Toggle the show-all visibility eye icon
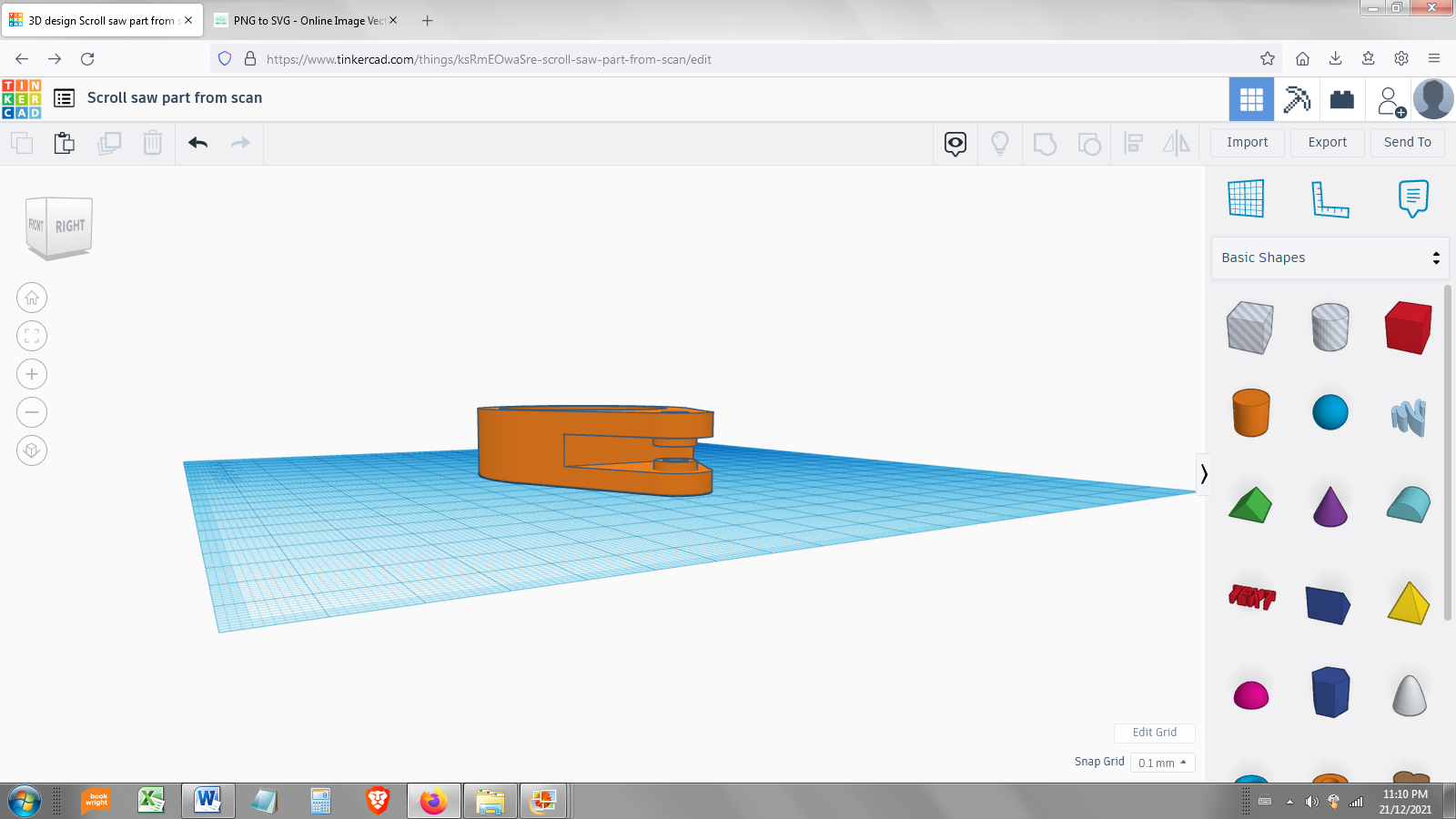This screenshot has height=819, width=1456. [955, 144]
